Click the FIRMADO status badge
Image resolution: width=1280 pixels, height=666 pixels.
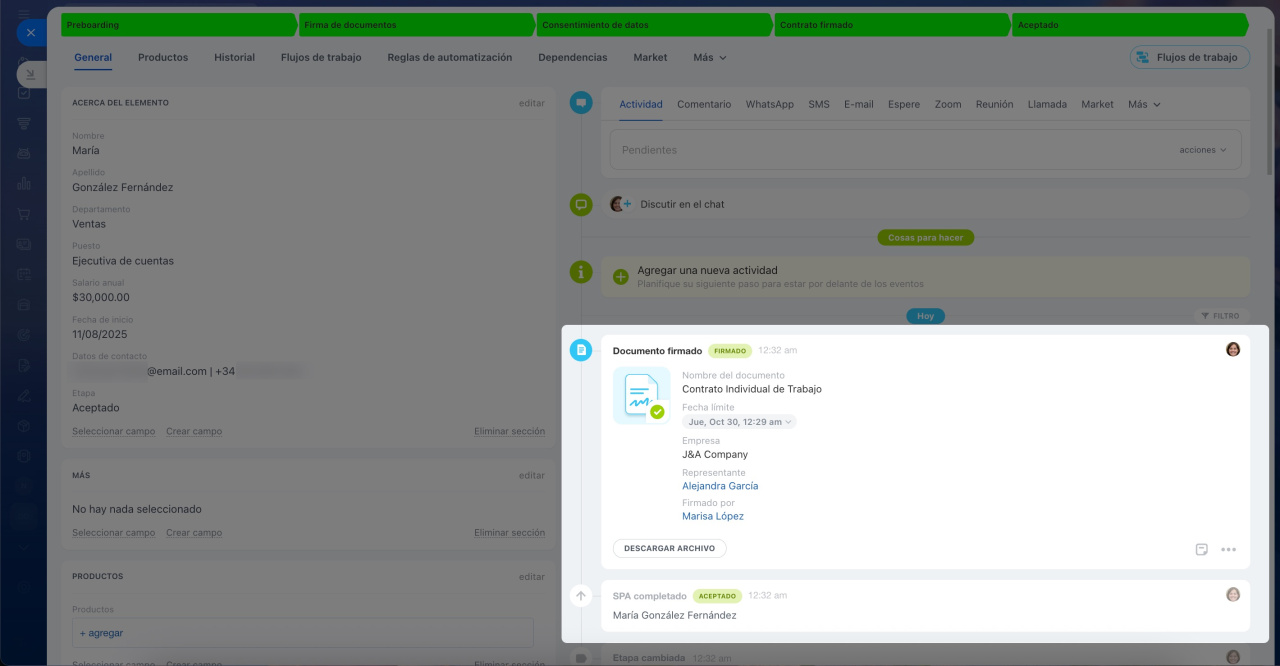730,351
